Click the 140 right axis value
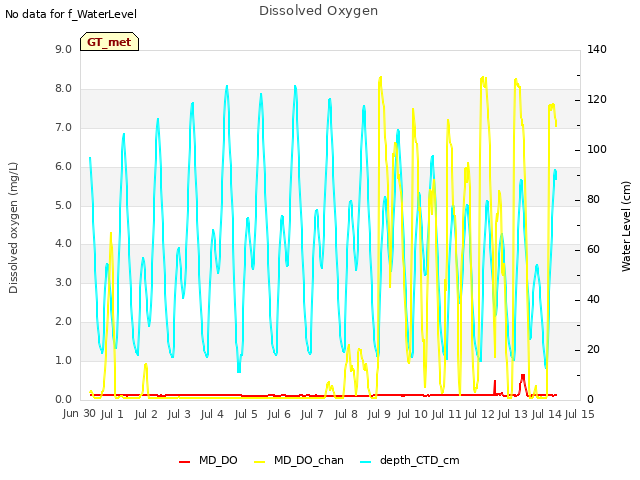This screenshot has height=480, width=640. click(x=597, y=49)
